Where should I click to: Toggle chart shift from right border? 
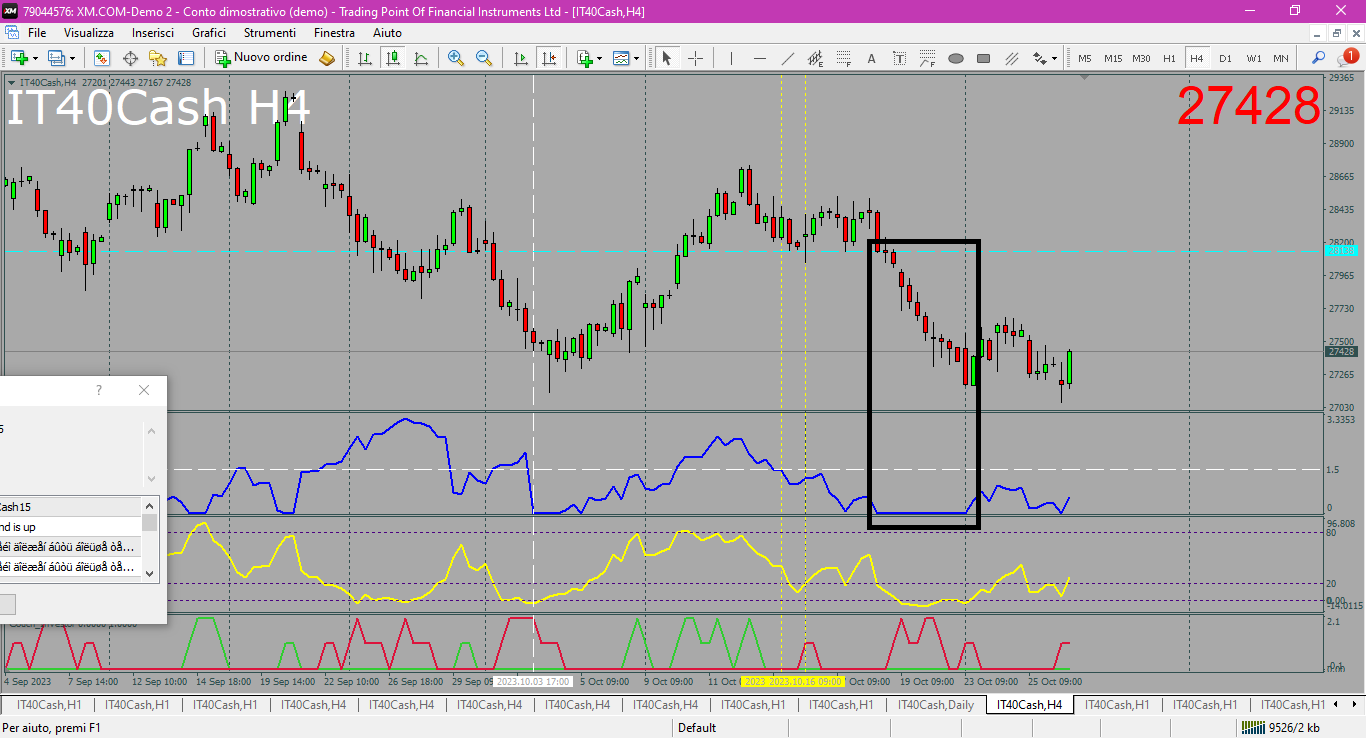(548, 58)
